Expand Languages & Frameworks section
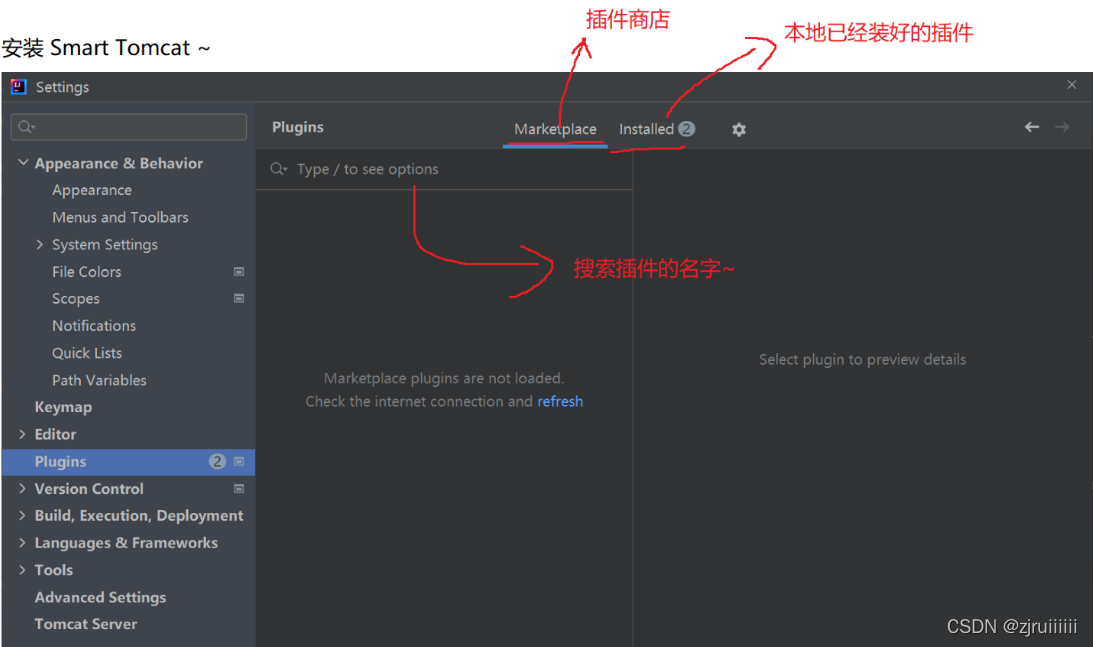 pyautogui.click(x=22, y=542)
